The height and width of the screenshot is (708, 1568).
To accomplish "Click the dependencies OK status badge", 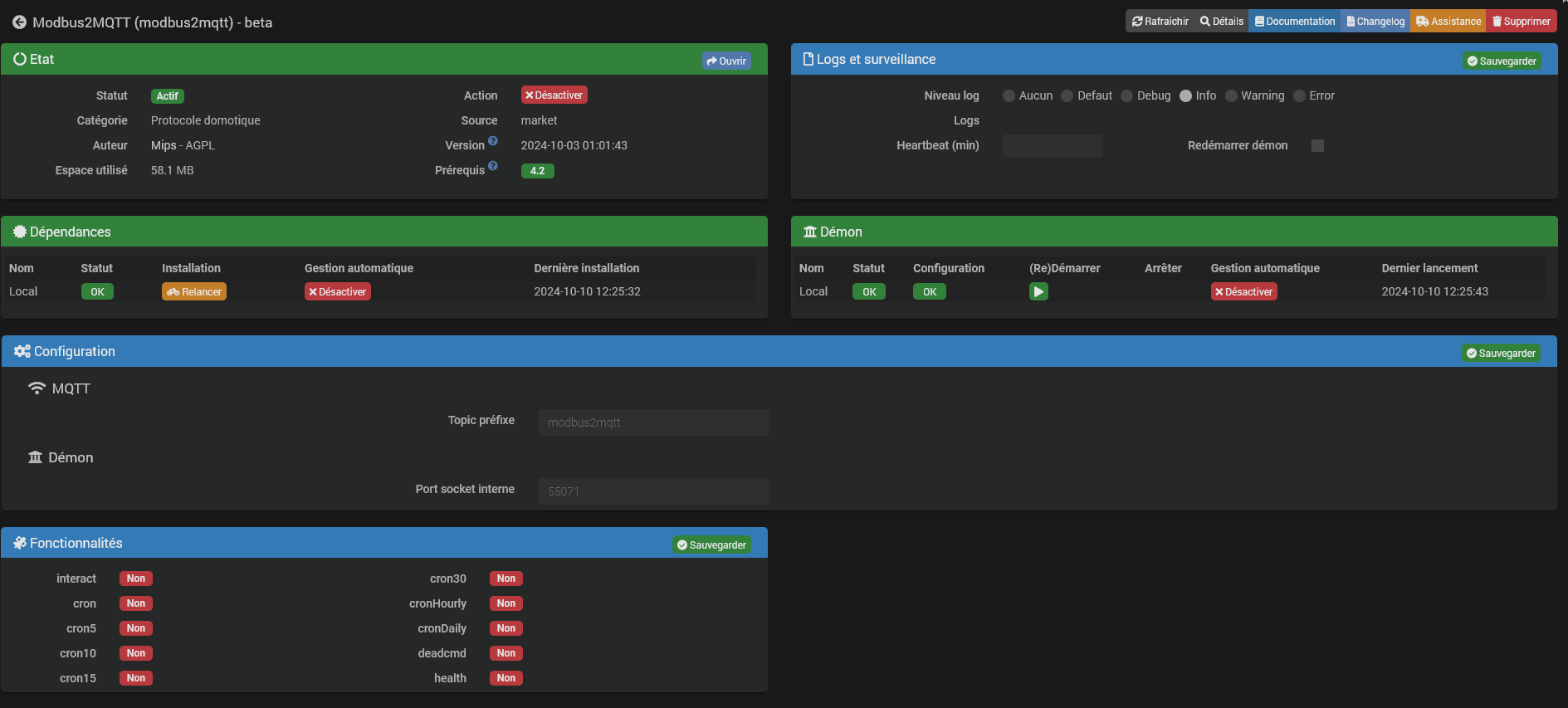I will tap(97, 292).
